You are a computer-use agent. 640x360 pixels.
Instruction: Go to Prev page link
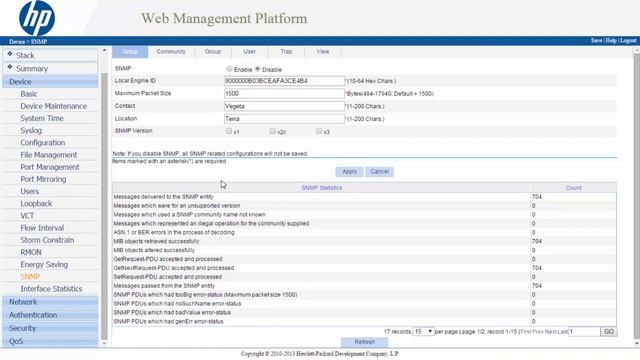(x=538, y=332)
